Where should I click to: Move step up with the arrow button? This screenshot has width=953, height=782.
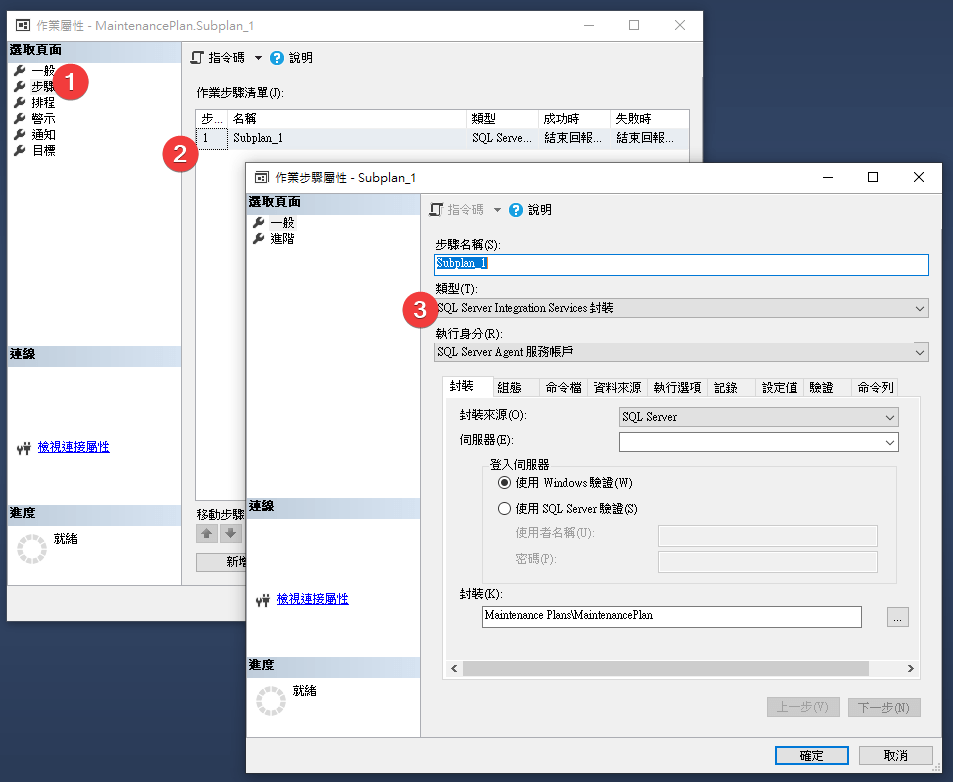click(207, 533)
